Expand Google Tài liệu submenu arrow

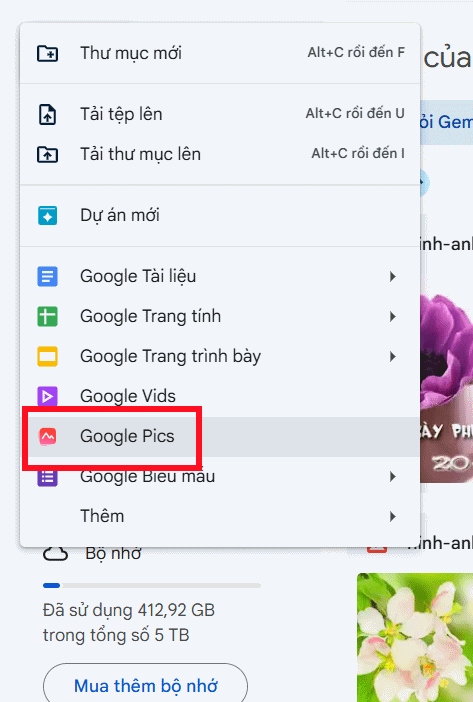click(x=392, y=276)
